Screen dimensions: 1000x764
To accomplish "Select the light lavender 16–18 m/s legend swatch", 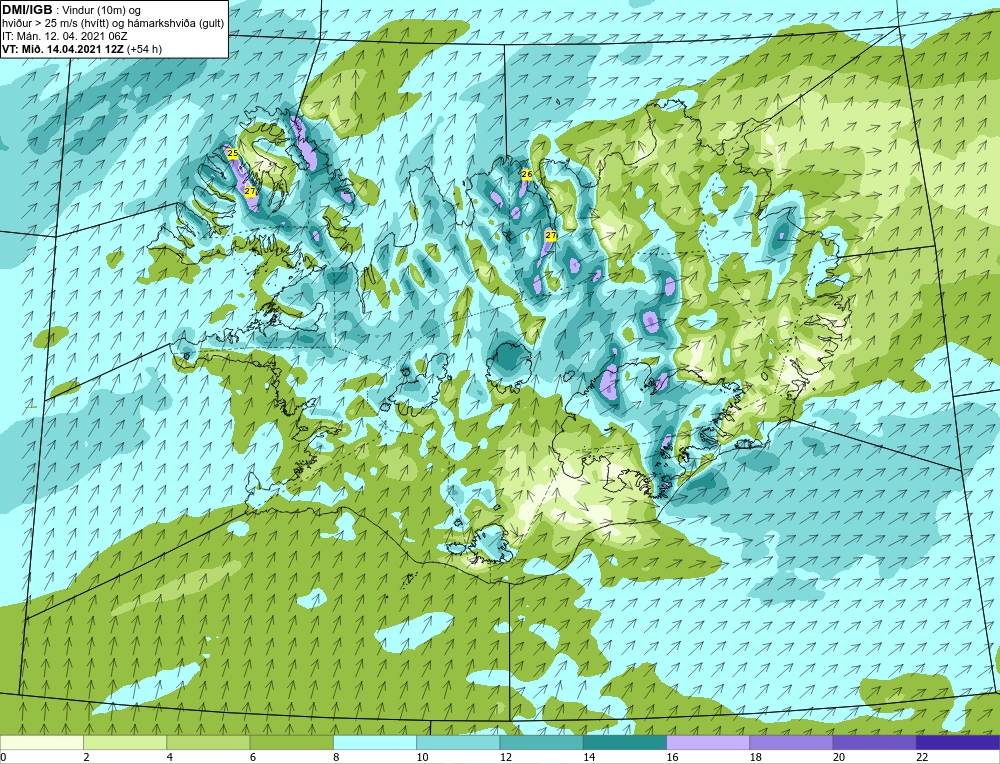I will point(708,743).
